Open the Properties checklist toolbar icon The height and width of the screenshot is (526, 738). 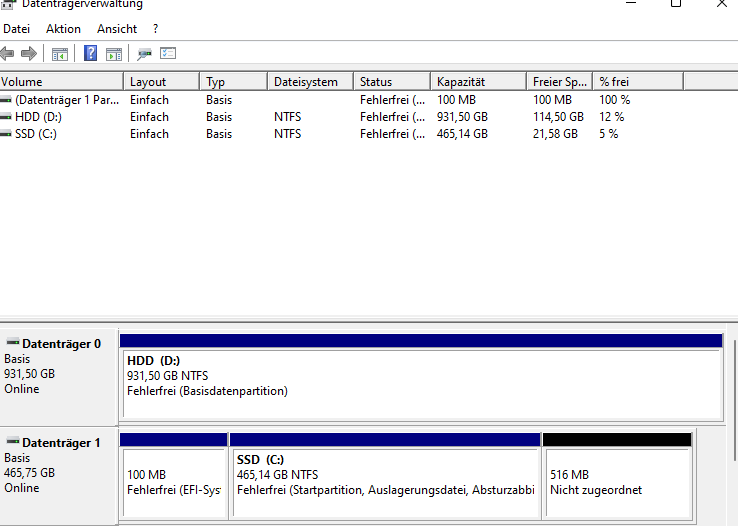[168, 53]
